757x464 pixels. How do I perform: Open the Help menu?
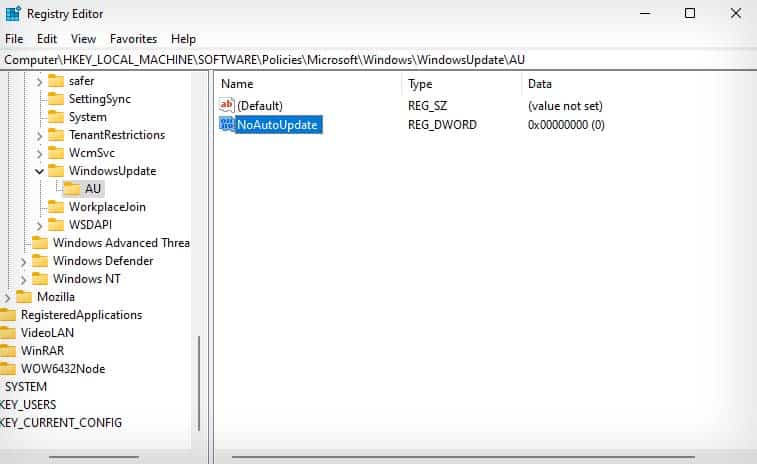183,39
